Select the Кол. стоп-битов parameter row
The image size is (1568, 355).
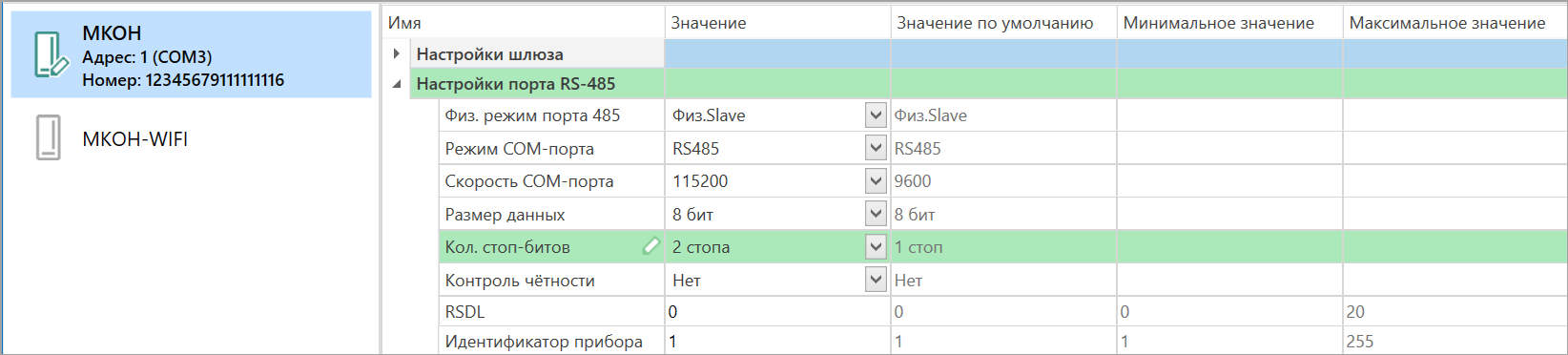[1002, 246]
